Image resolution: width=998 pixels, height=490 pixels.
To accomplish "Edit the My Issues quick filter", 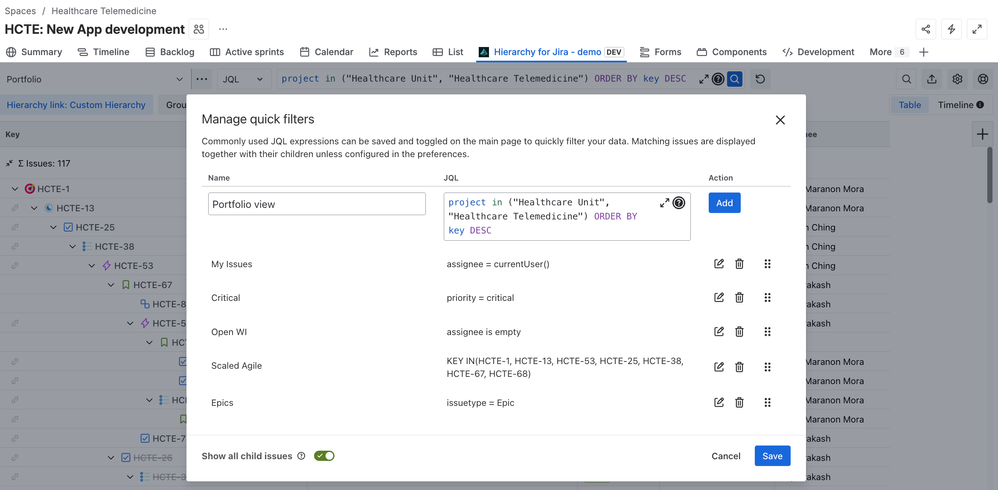I will [x=719, y=263].
